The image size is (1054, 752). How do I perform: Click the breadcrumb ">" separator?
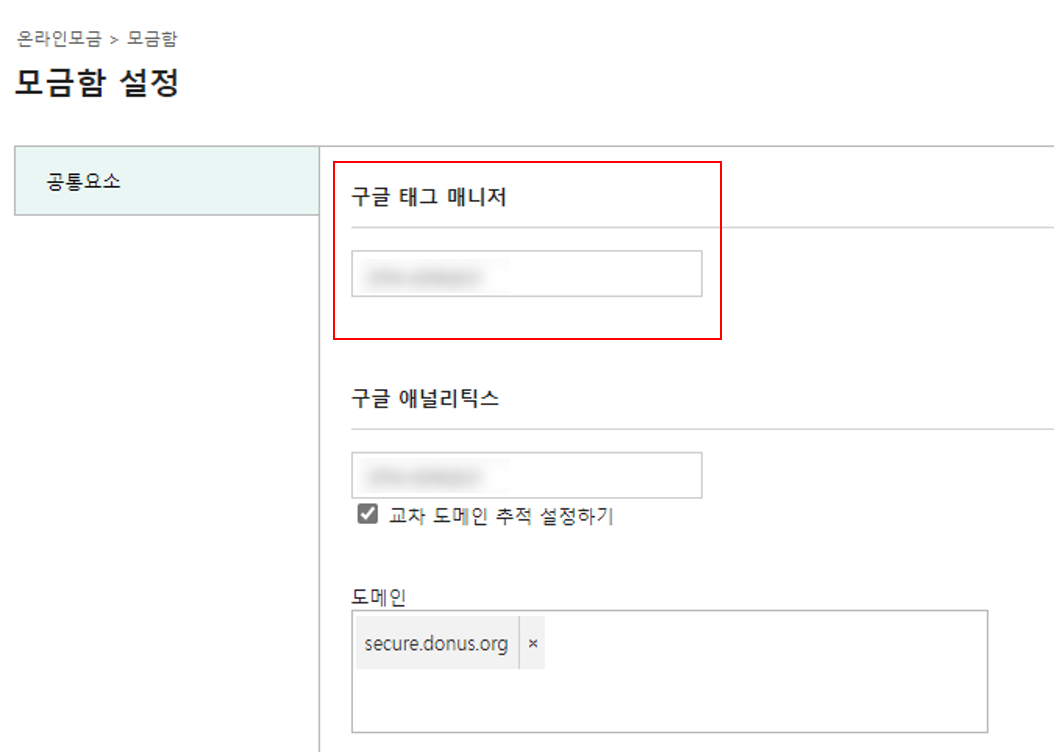click(x=114, y=40)
